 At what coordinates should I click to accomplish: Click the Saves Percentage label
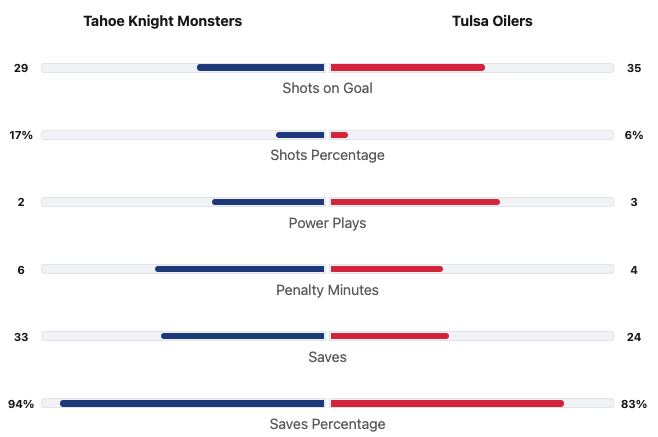327,424
